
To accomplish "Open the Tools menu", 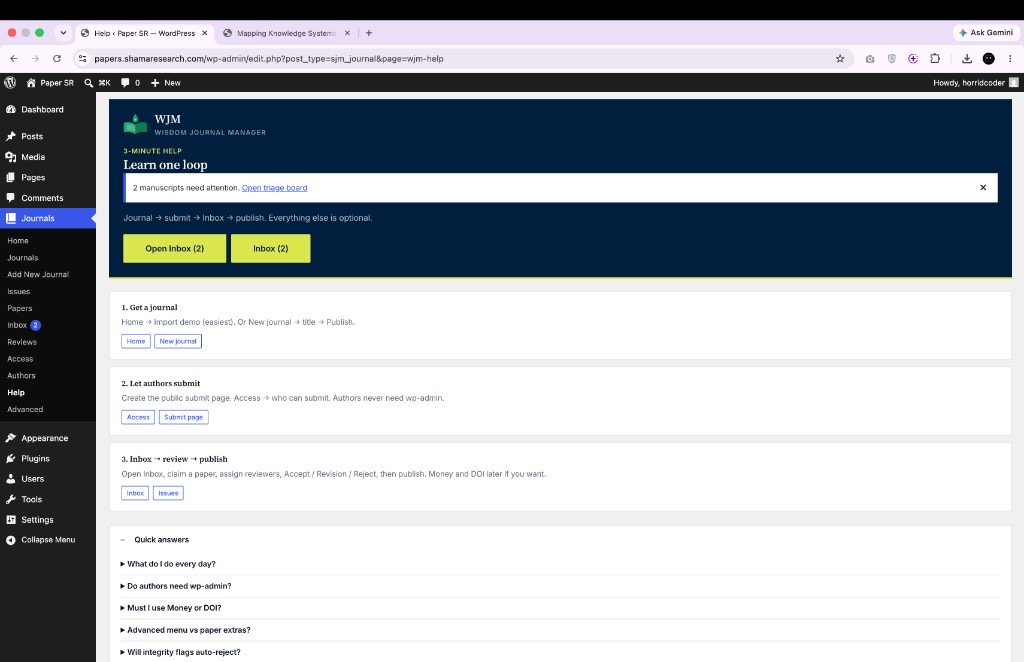I will click(31, 499).
